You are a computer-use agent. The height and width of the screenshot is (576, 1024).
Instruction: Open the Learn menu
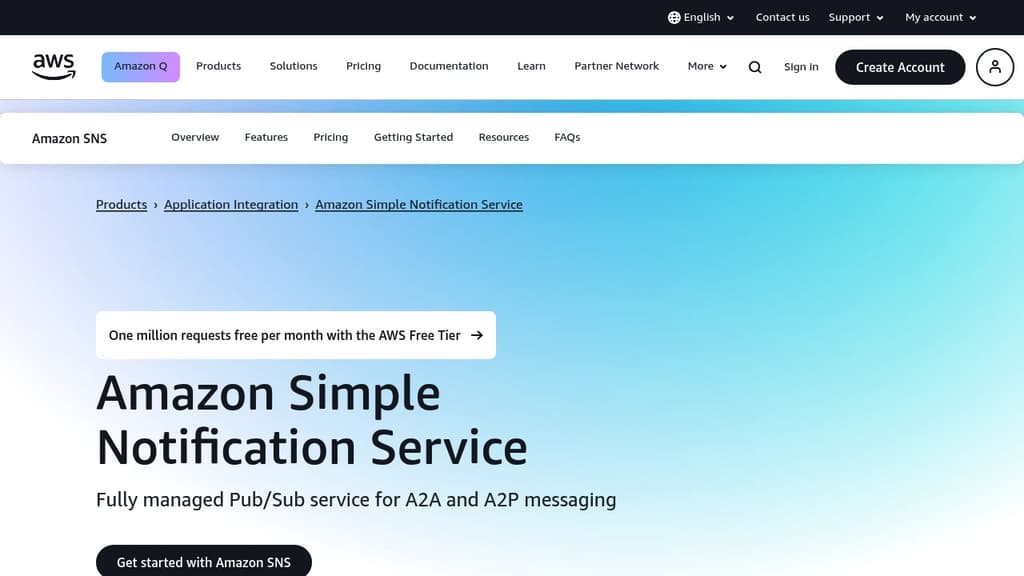531,67
